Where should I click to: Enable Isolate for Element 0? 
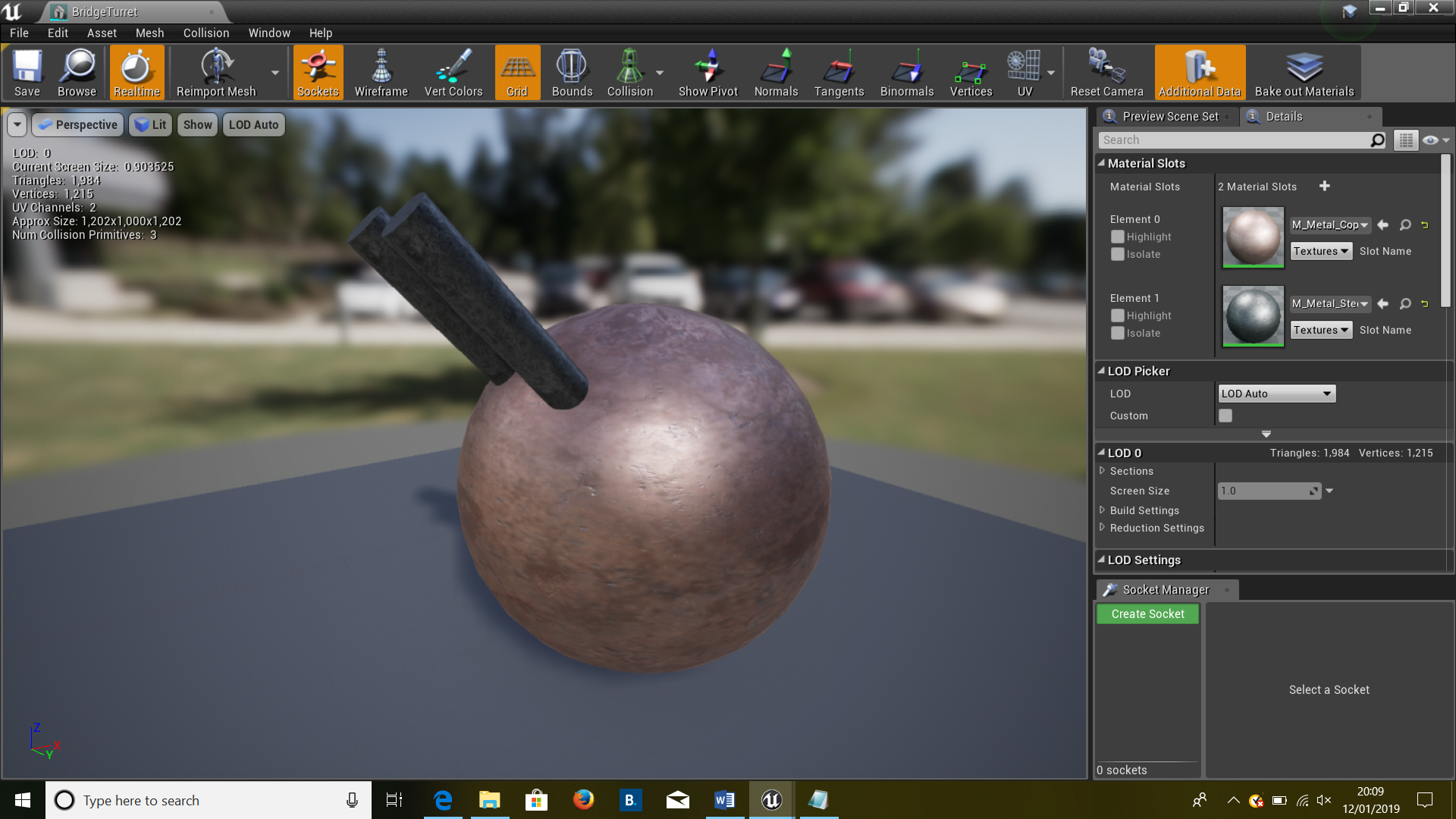point(1117,254)
